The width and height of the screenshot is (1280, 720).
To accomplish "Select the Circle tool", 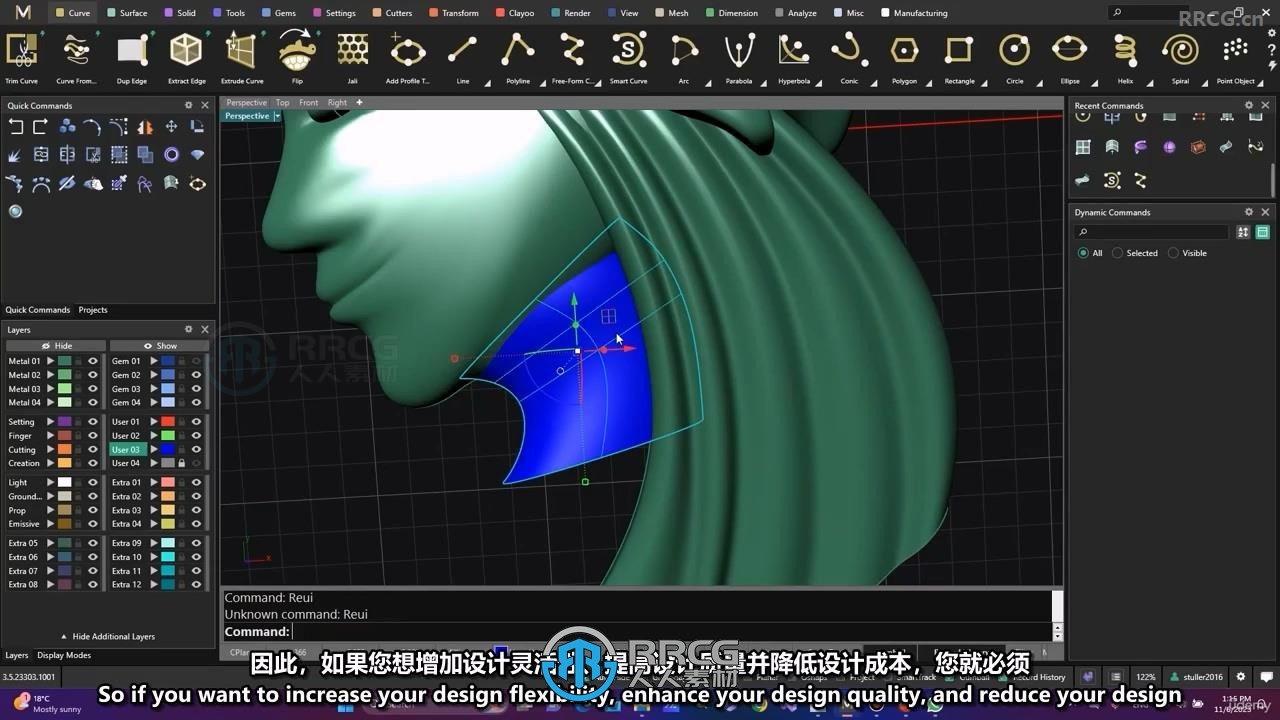I will coord(1014,57).
